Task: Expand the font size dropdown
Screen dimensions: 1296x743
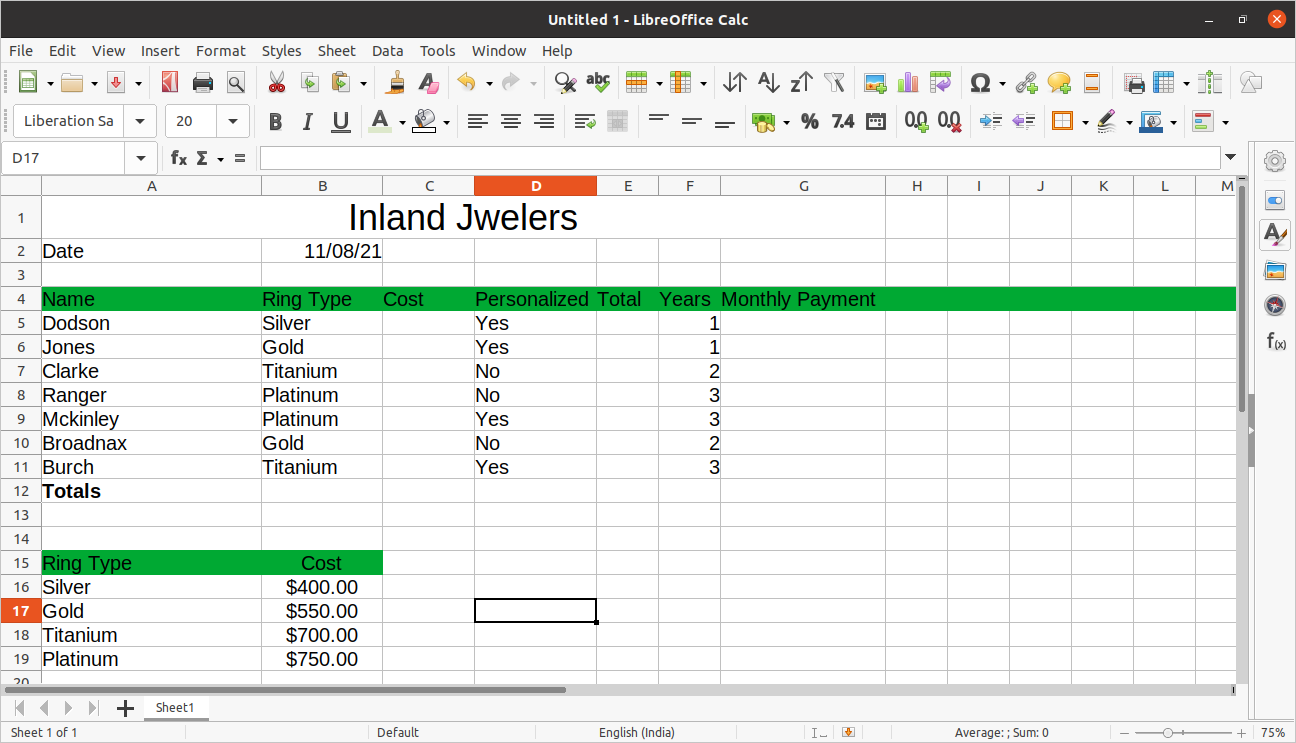Action: tap(233, 122)
